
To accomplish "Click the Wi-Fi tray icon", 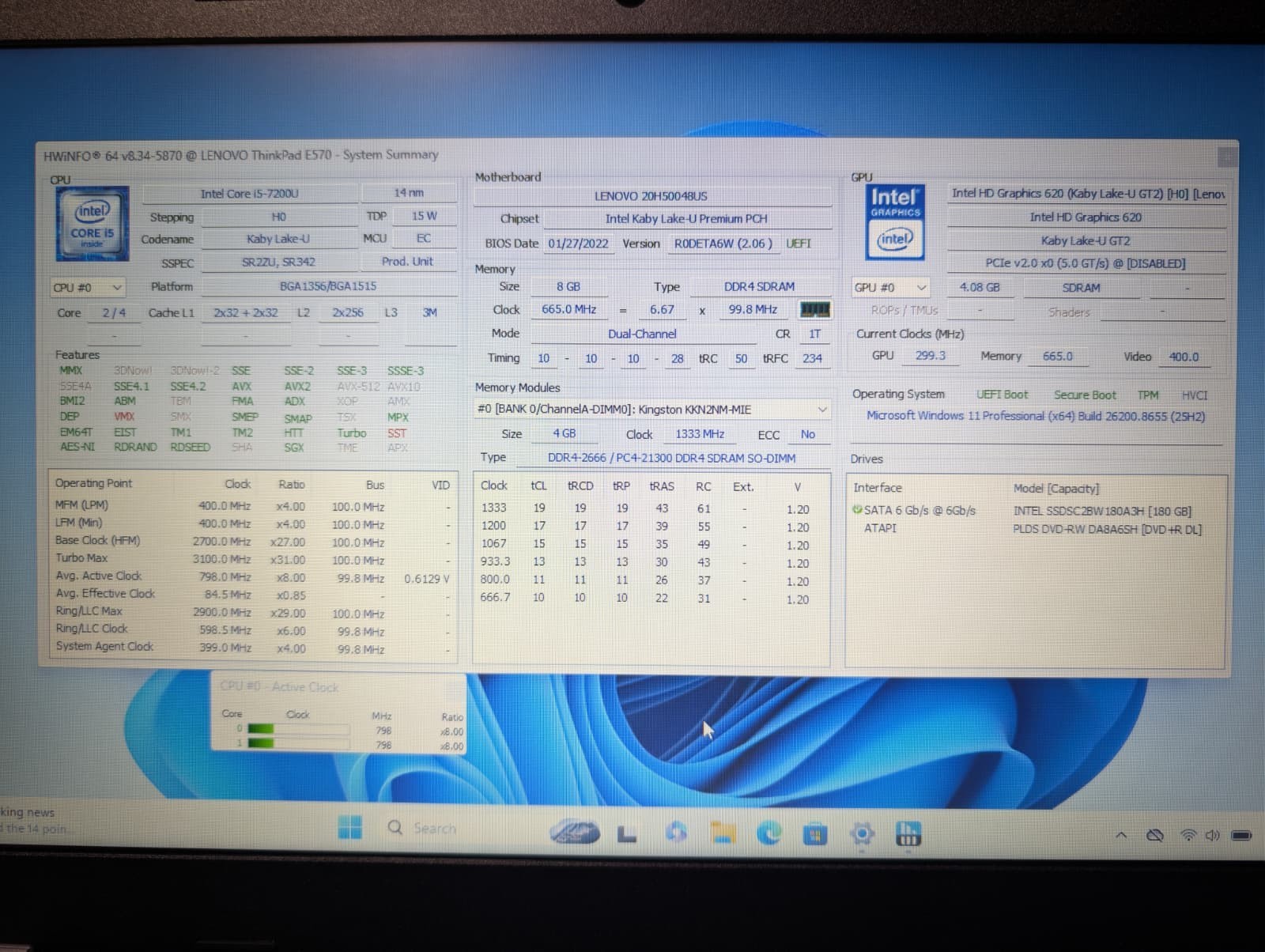I will point(1187,835).
